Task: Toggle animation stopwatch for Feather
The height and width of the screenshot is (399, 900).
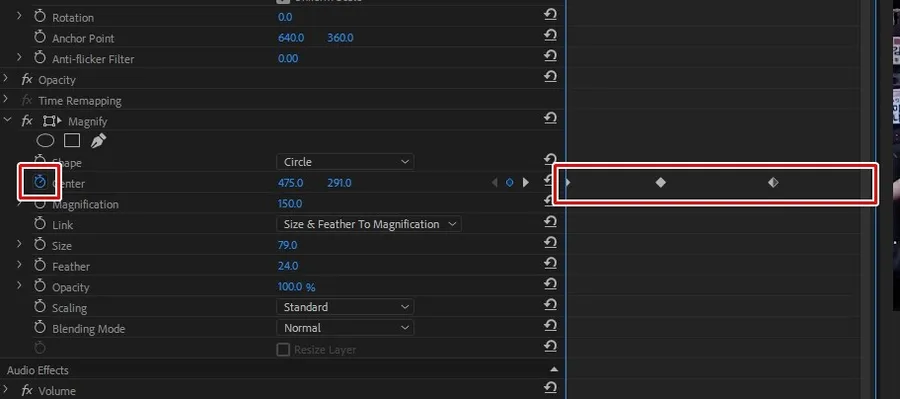Action: pos(40,265)
